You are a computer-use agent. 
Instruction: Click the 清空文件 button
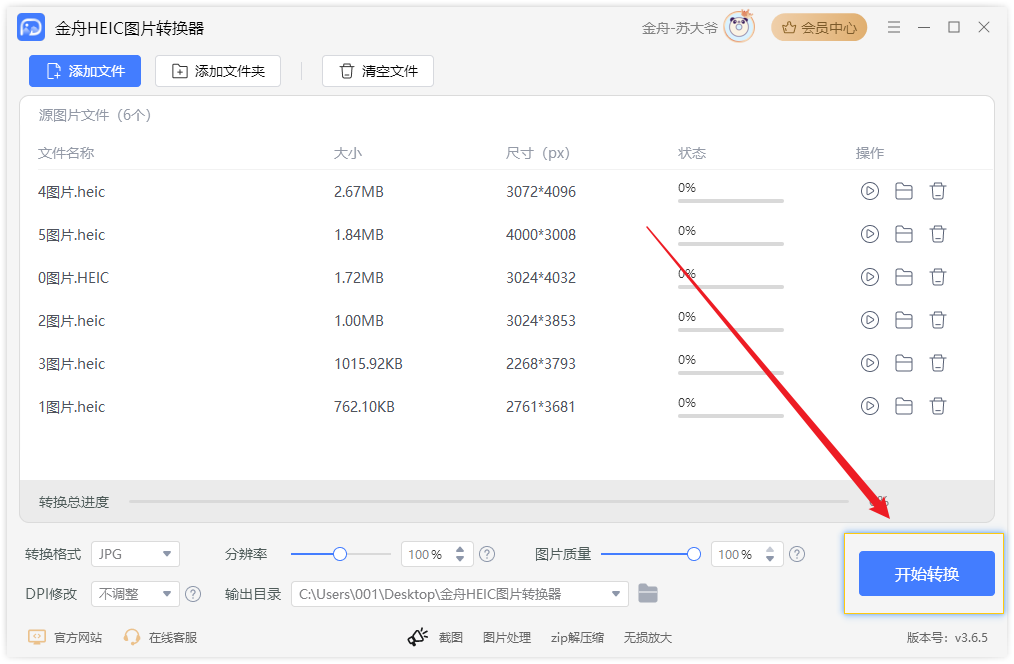[x=378, y=71]
